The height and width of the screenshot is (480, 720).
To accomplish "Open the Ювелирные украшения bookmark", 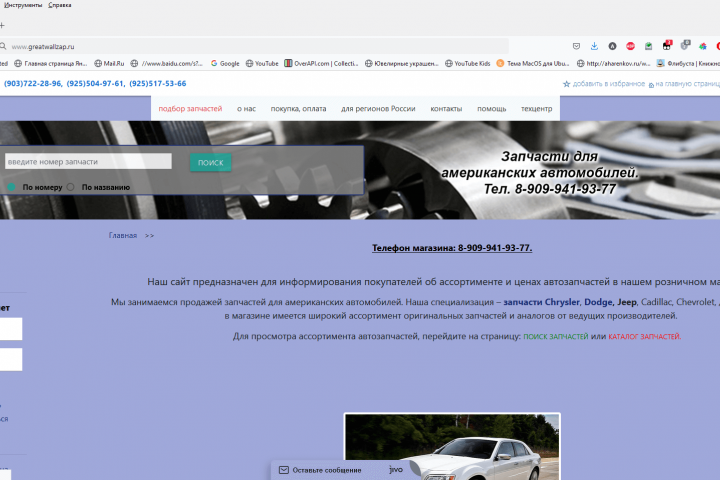I will point(402,63).
